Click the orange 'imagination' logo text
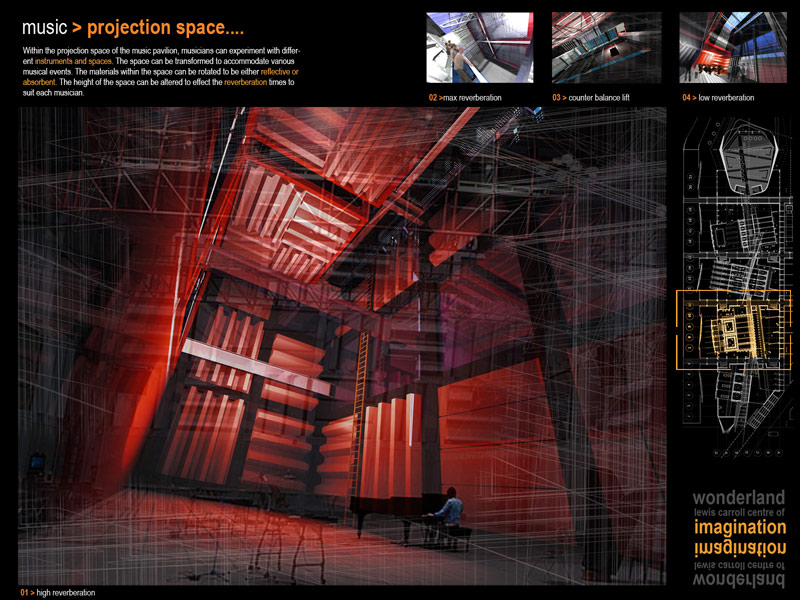800x600 pixels. [x=739, y=528]
